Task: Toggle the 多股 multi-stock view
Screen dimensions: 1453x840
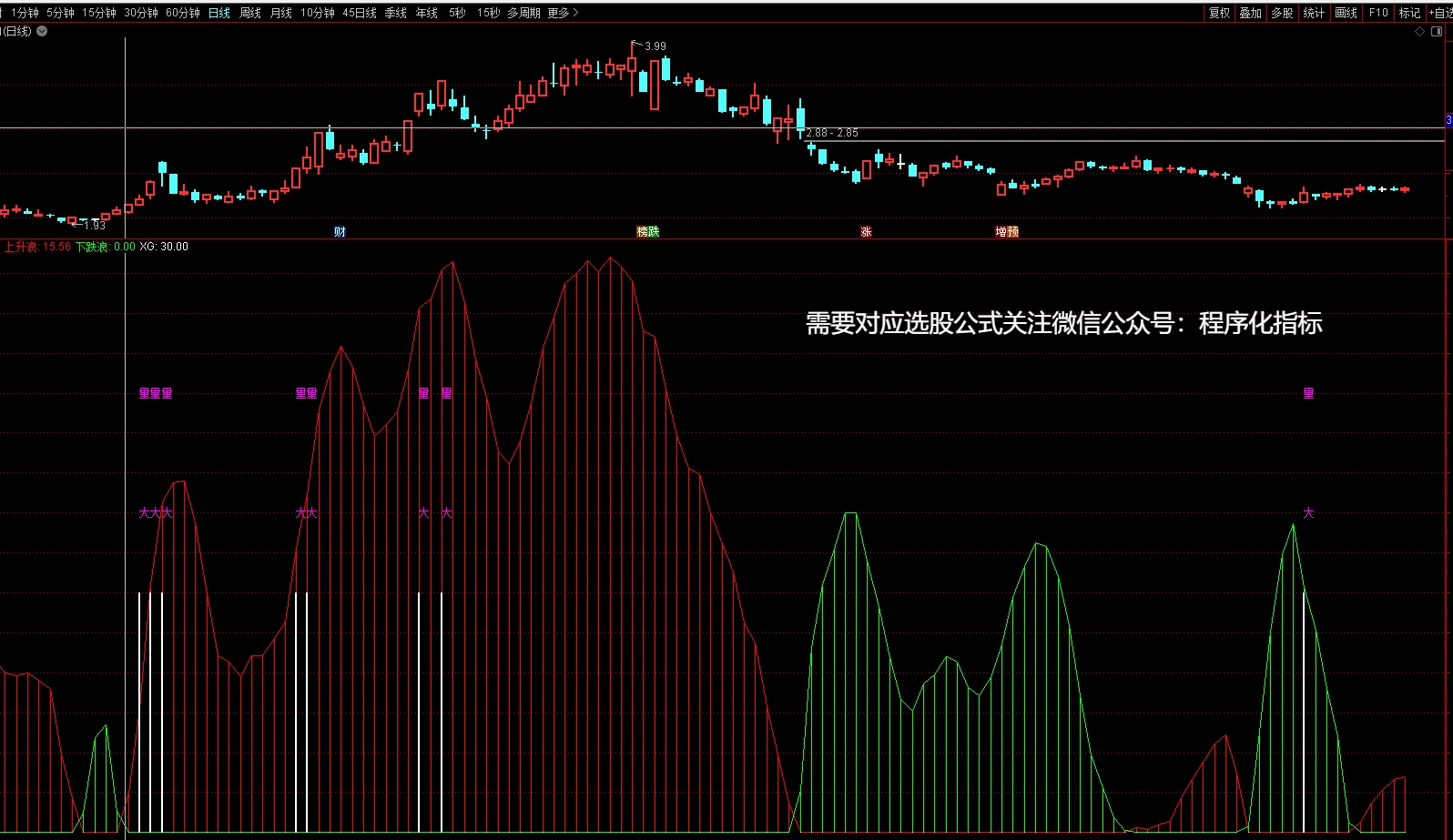Action: (x=1282, y=13)
